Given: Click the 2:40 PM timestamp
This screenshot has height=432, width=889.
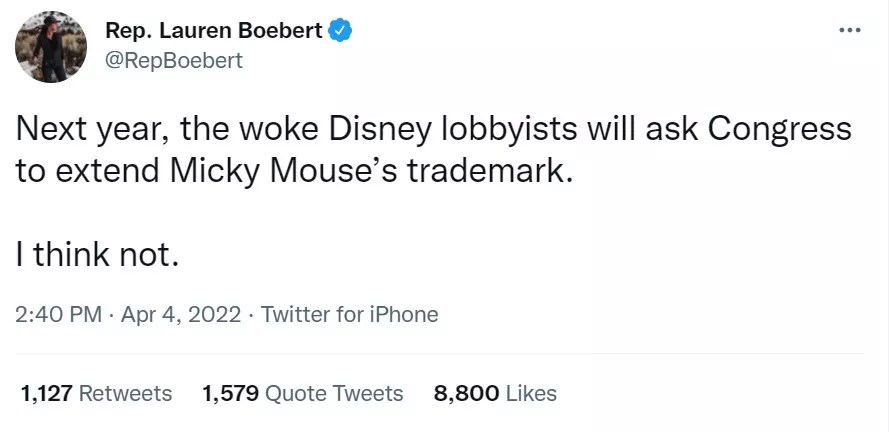Looking at the screenshot, I should (x=58, y=314).
